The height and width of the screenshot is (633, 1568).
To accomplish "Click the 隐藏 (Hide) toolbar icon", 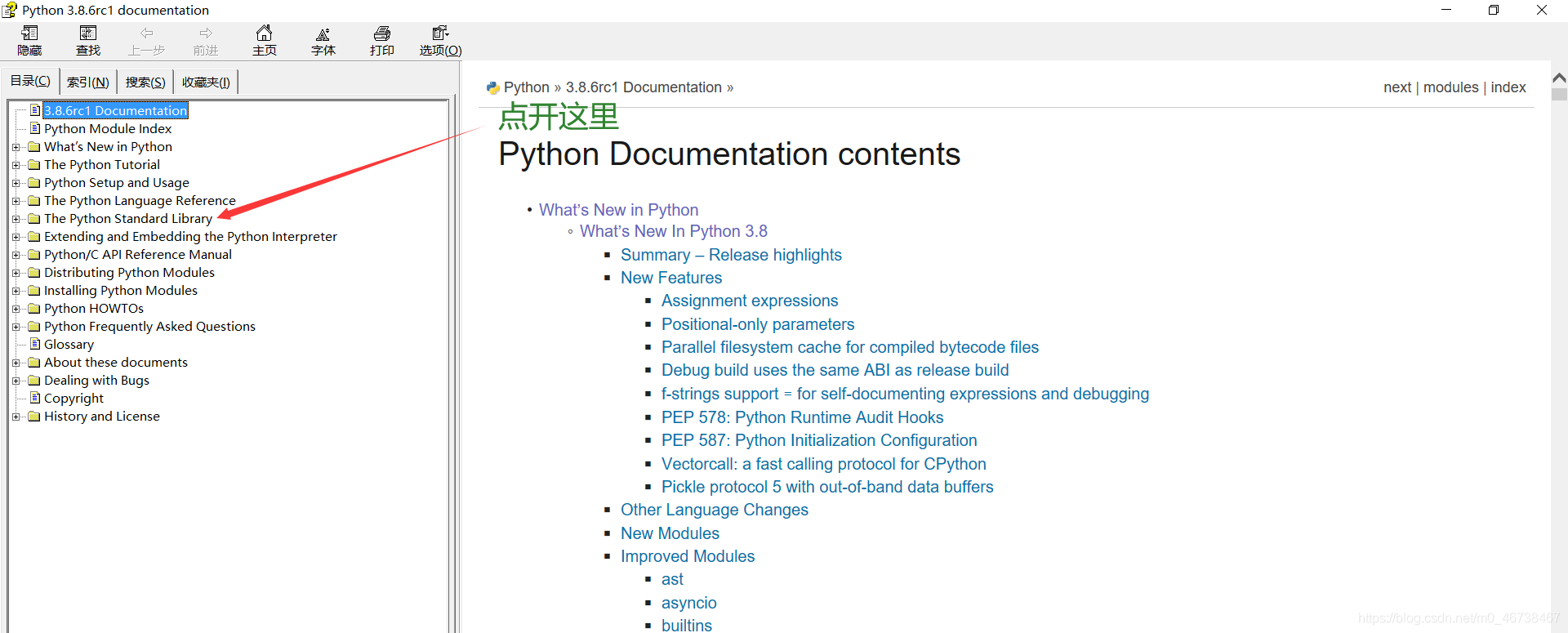I will tap(29, 33).
